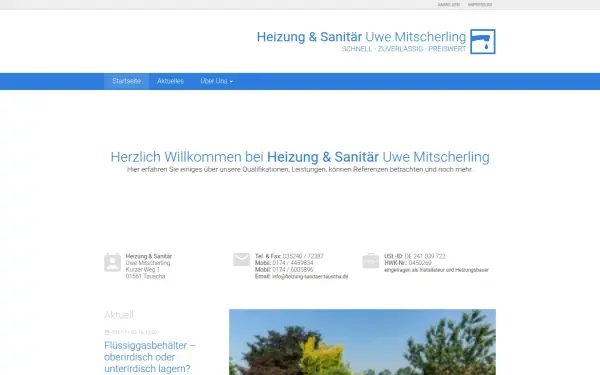
Task: Click the 01561 Tauscha address line
Action: tap(145, 276)
